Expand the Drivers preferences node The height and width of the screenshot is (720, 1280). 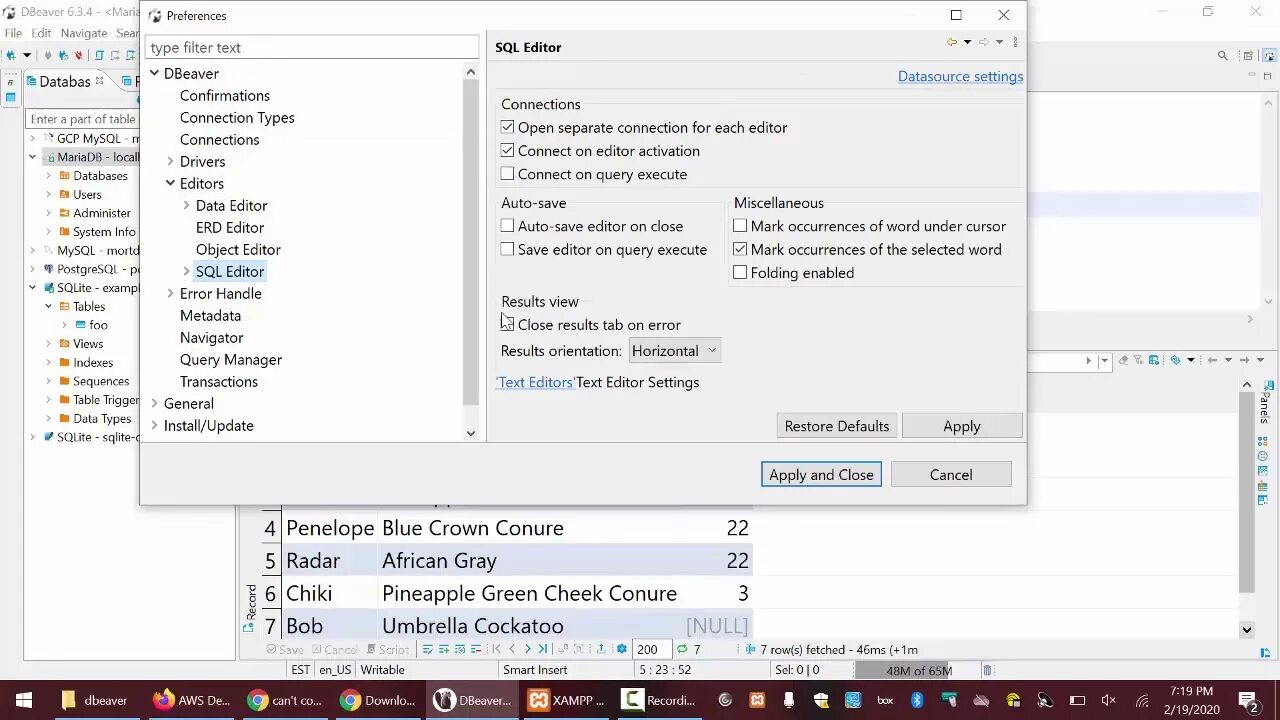click(170, 161)
